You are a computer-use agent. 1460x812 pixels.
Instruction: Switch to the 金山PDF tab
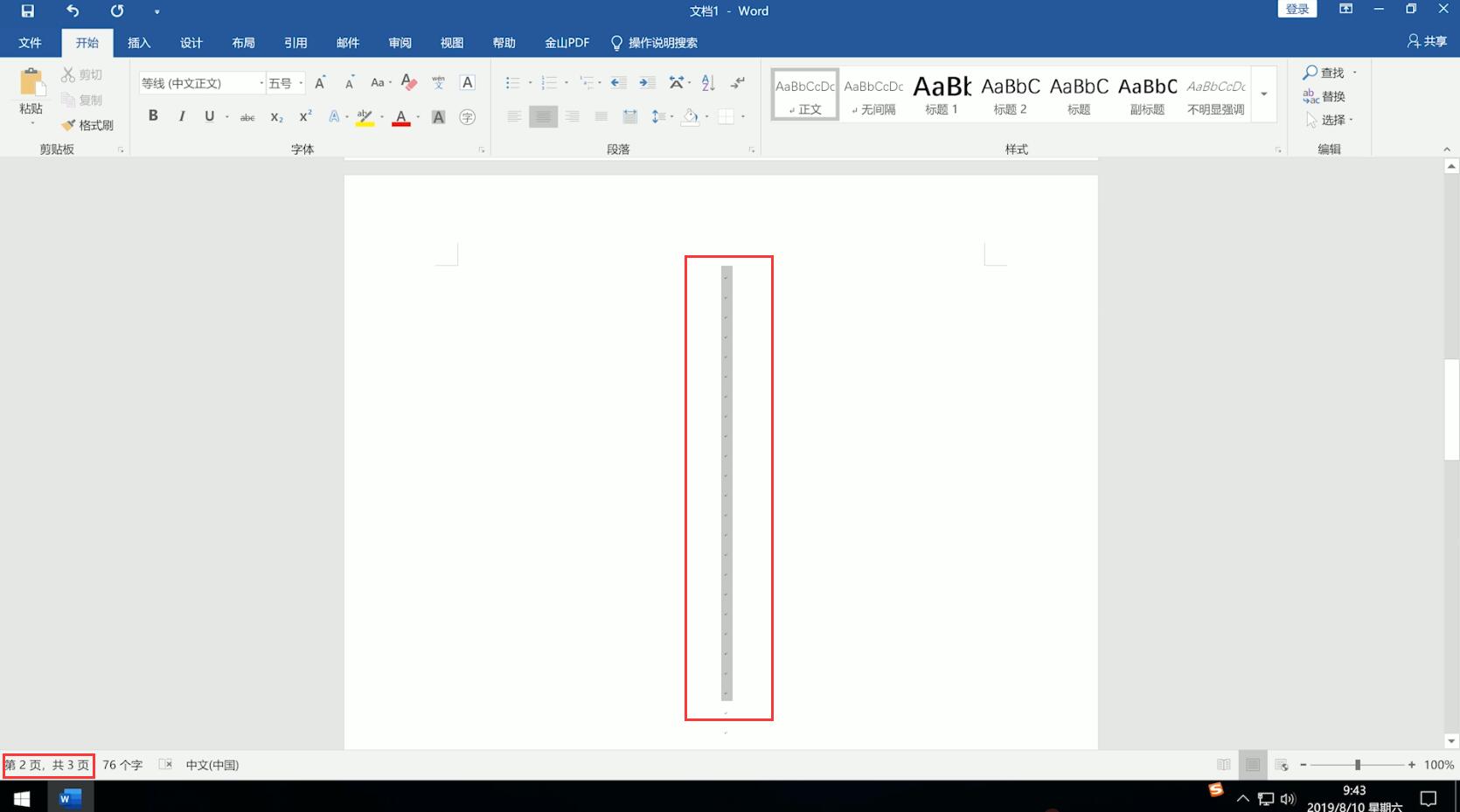[x=567, y=42]
